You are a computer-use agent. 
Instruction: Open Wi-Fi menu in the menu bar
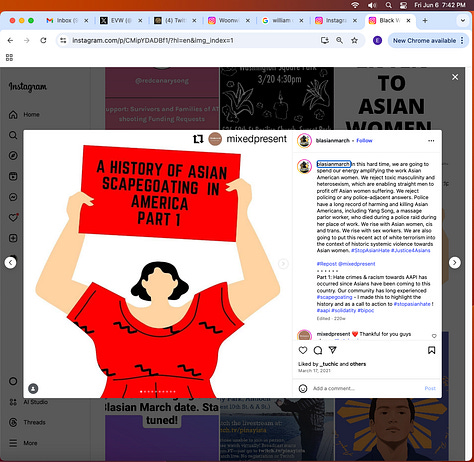point(355,5)
